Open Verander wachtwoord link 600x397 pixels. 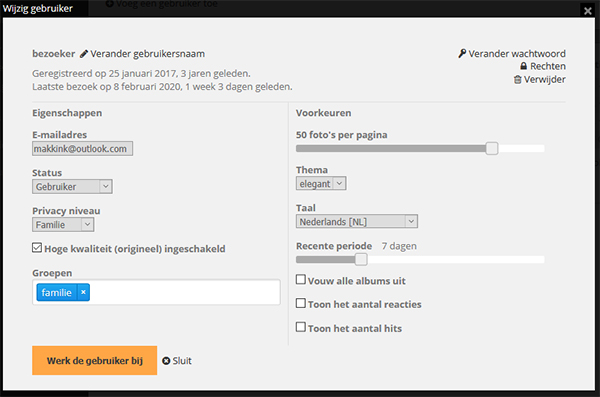(517, 54)
